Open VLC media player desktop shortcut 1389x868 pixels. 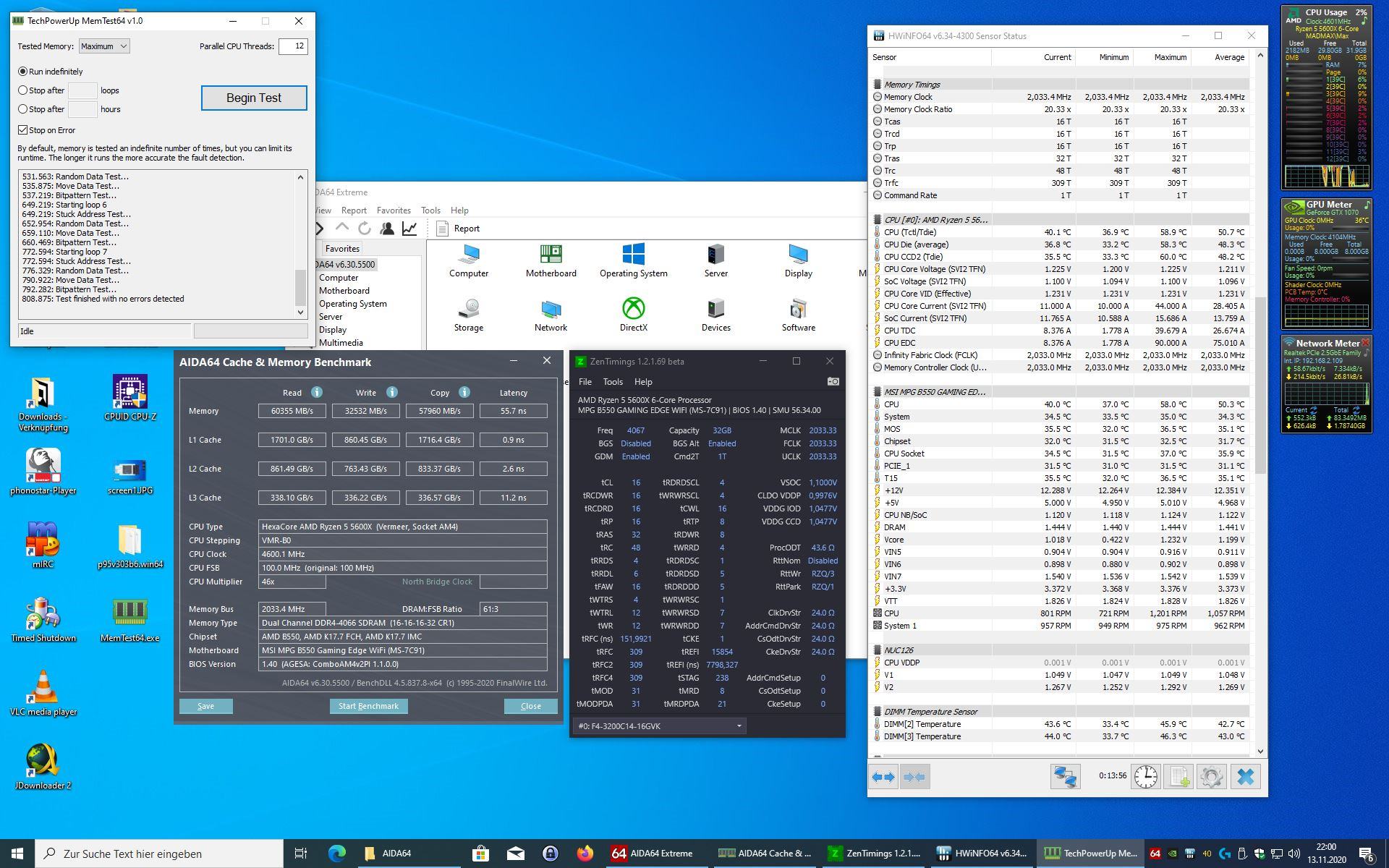pos(43,693)
